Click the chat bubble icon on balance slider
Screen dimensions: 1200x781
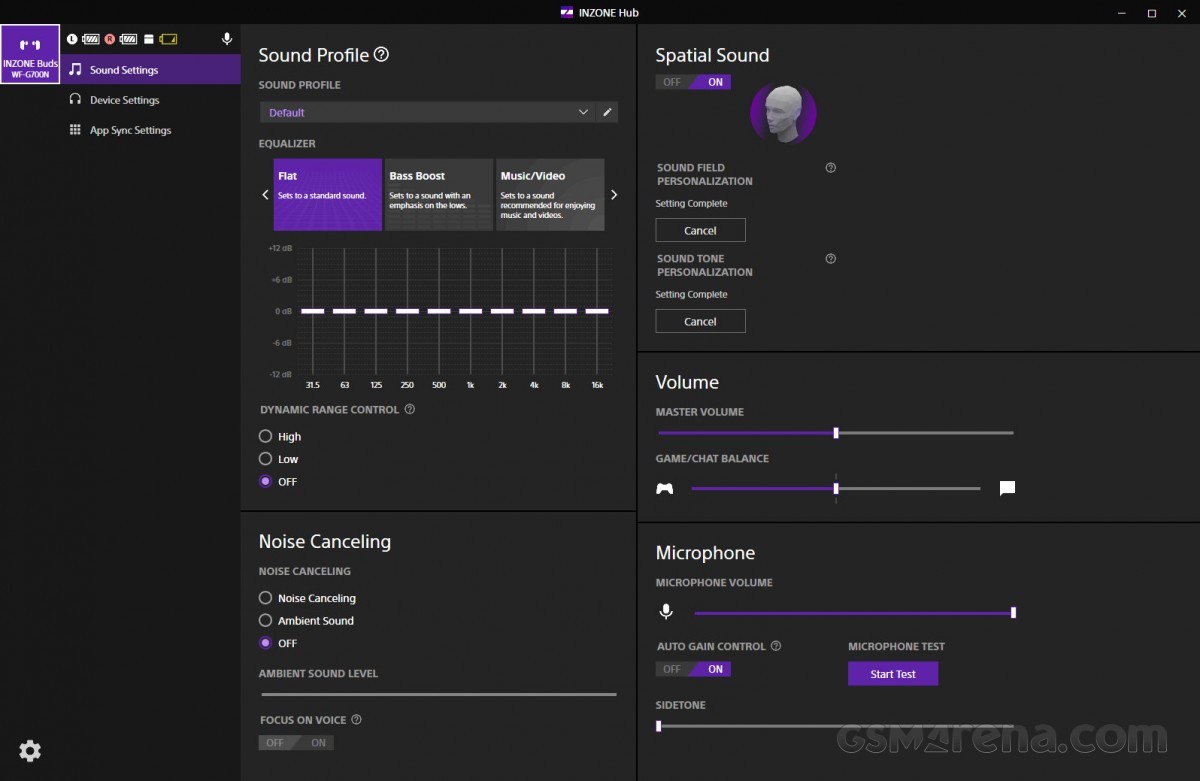1007,488
